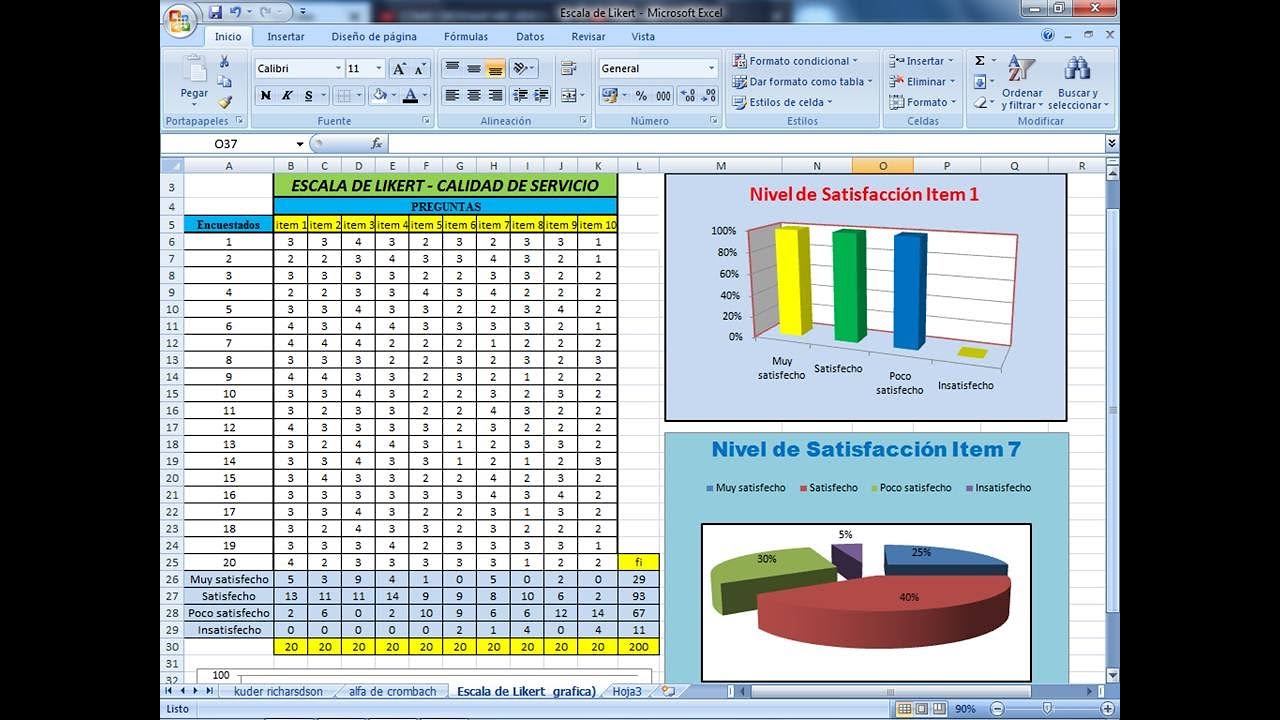
Task: Click the zoom slider handle in status bar
Action: (1047, 708)
